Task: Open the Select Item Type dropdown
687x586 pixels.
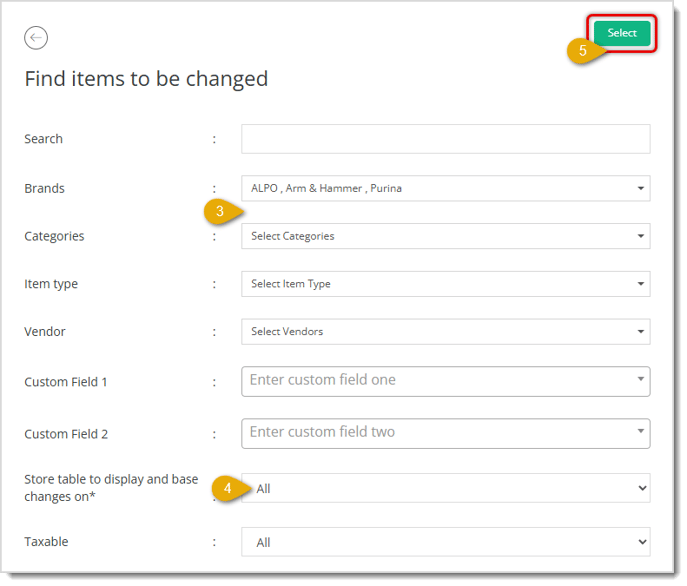Action: click(x=448, y=285)
